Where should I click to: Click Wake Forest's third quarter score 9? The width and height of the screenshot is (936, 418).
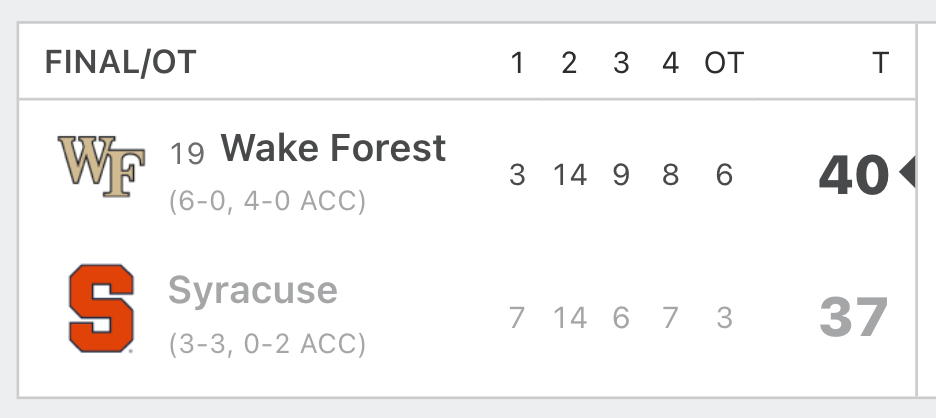click(x=621, y=175)
